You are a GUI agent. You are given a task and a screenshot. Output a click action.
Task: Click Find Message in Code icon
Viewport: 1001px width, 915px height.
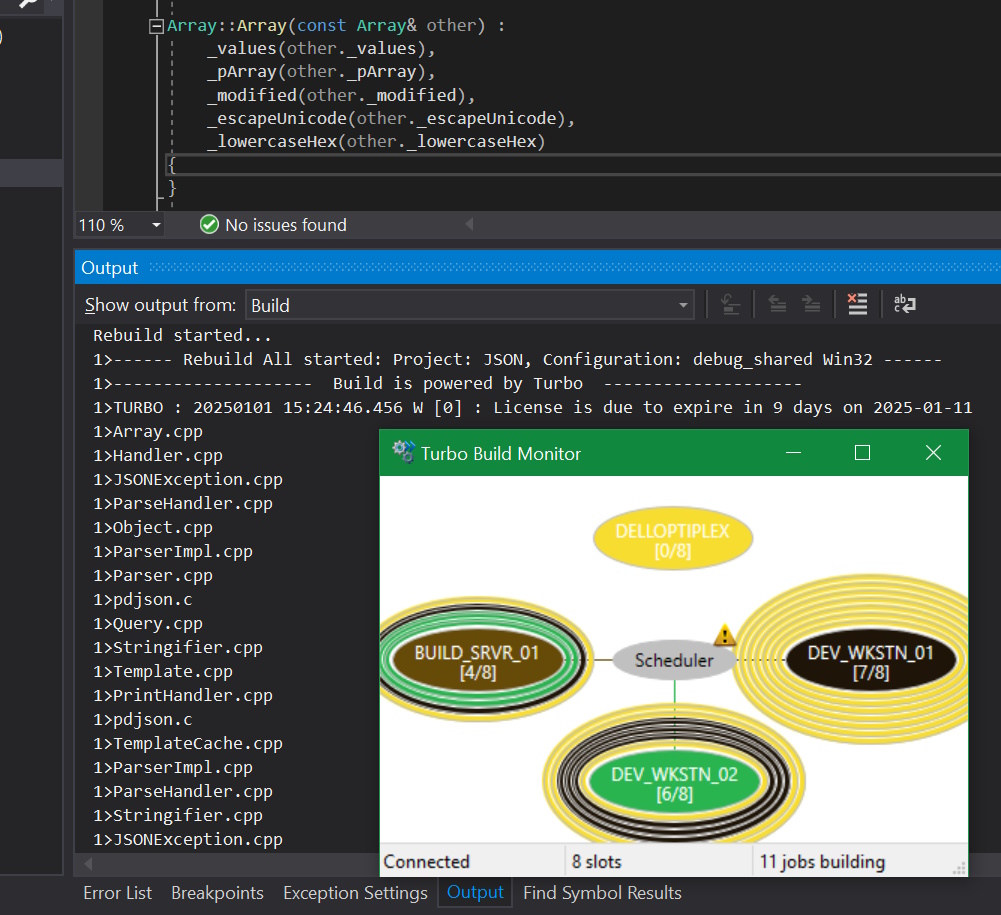tap(730, 305)
